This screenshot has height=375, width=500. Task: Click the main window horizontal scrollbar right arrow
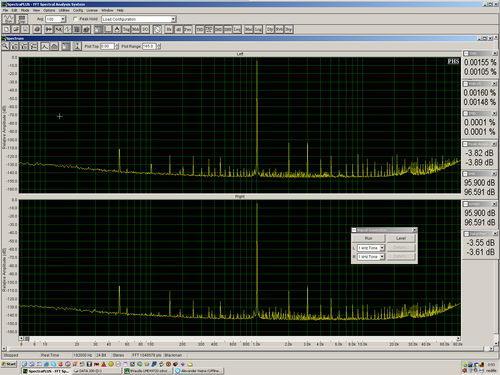(491, 349)
